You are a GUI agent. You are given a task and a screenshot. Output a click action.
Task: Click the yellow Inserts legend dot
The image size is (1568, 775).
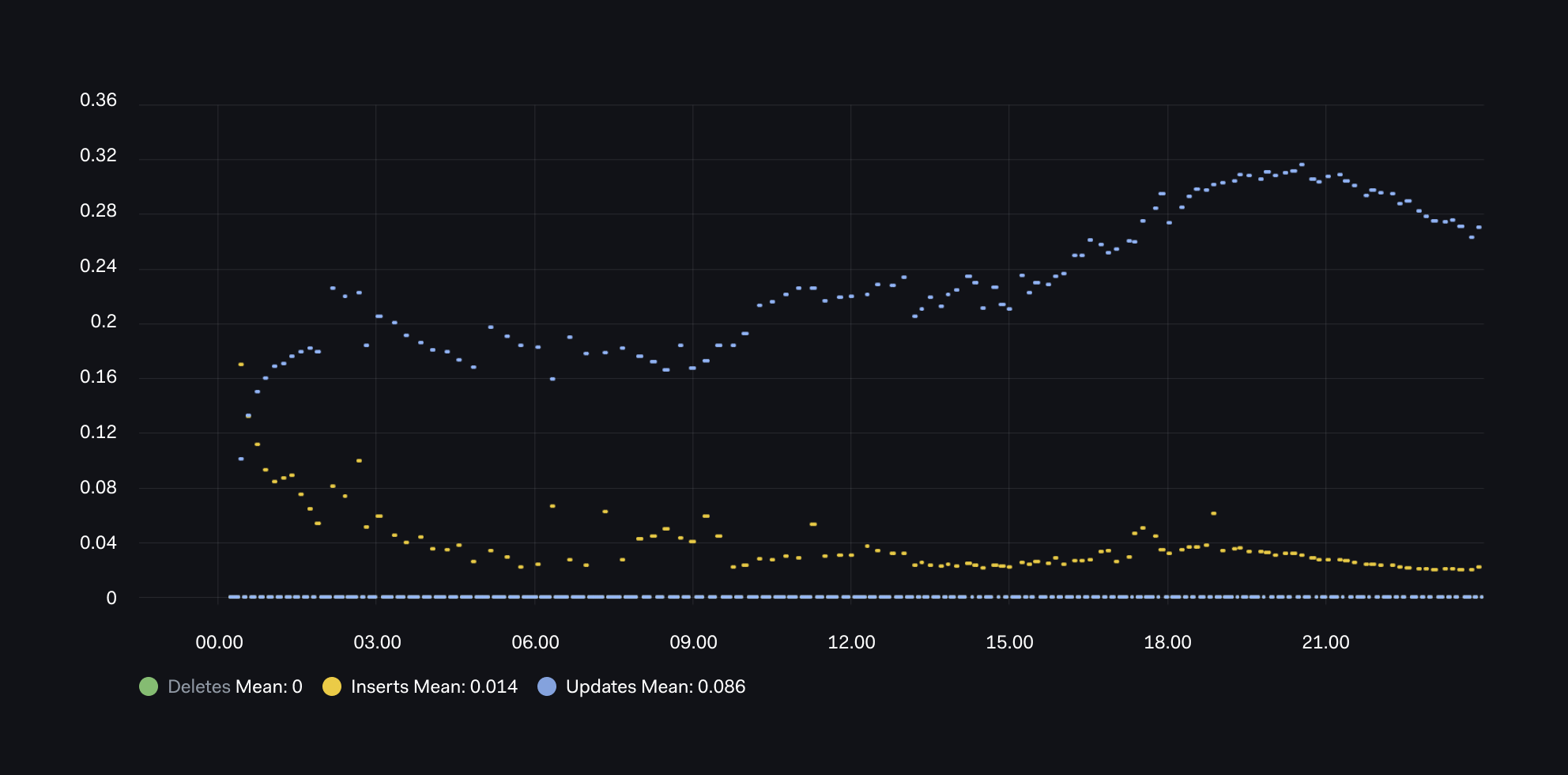[332, 686]
